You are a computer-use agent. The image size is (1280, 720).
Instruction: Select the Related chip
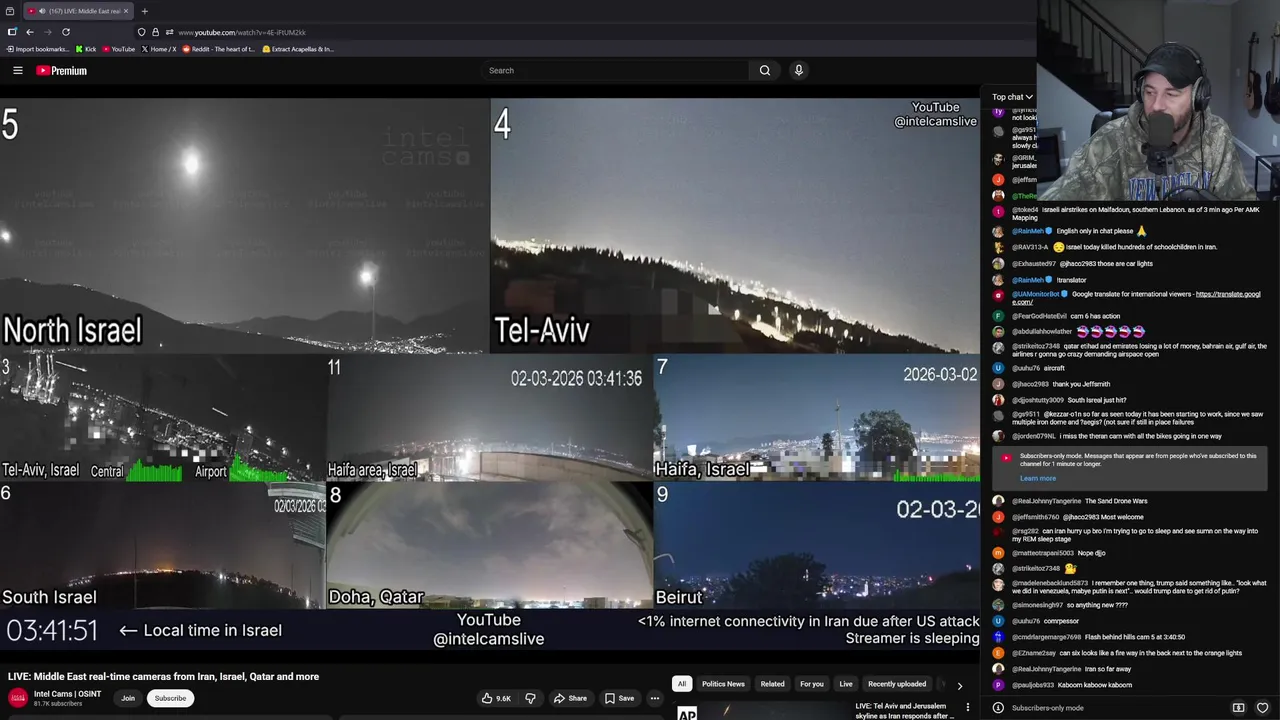tap(772, 684)
